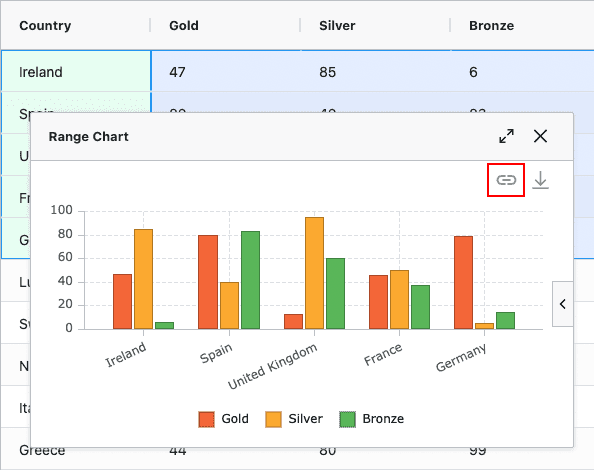Select Ireland's Gold value 47
Screen dimensions: 594x470
pos(226,71)
